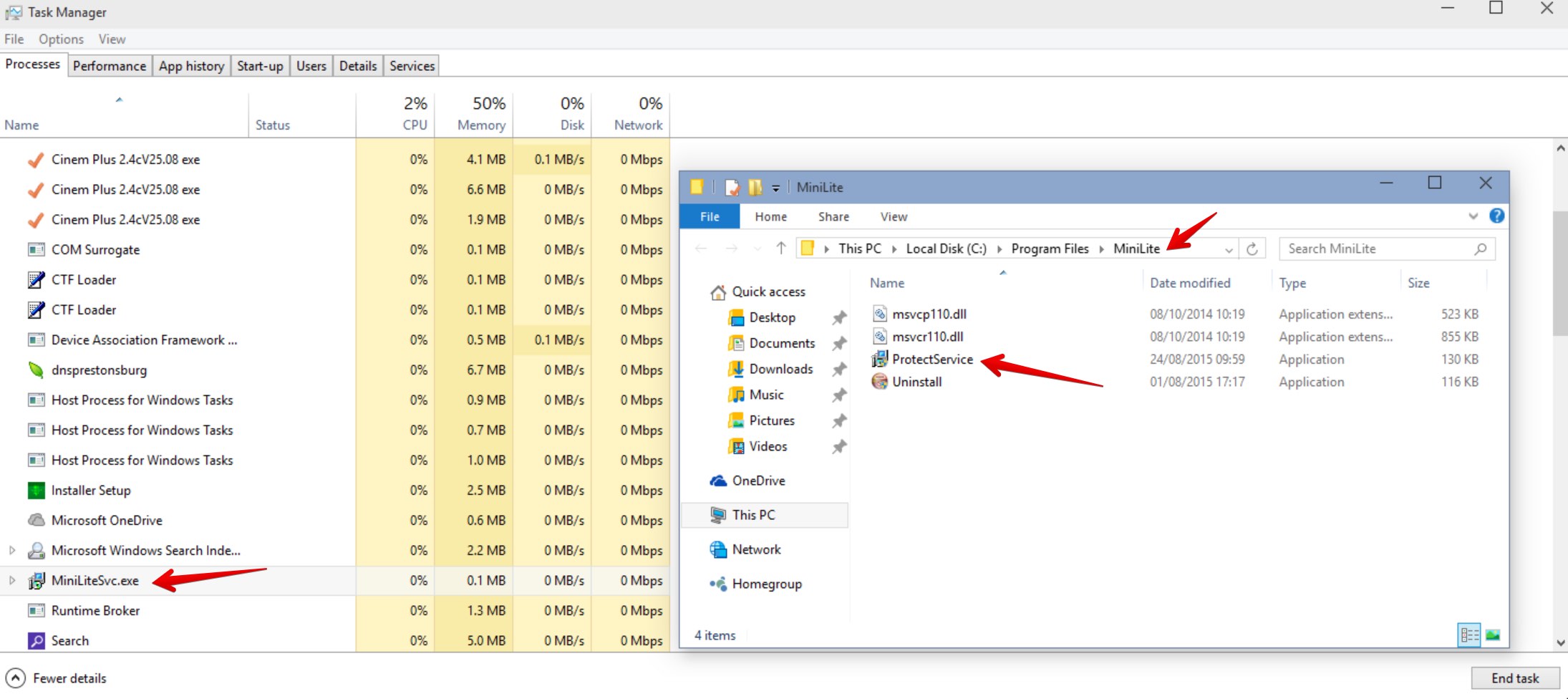Click the MiniLiteSvc.exe process icon
The width and height of the screenshot is (1568, 699).
(36, 581)
